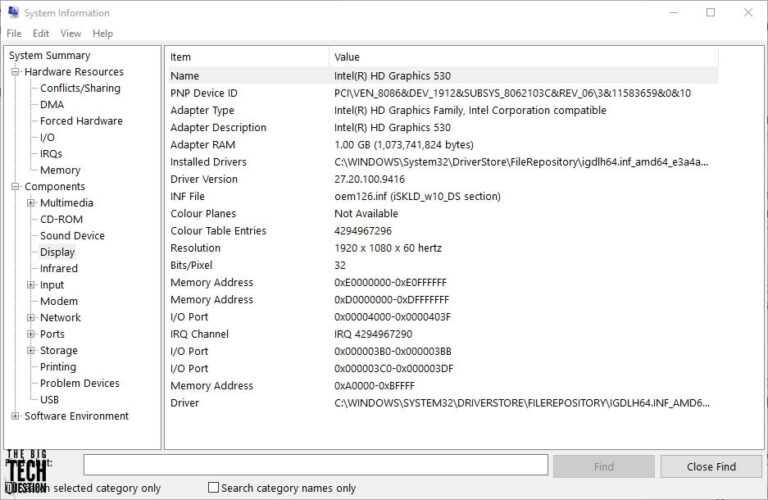Expand the Multimedia node
Screen dimensions: 768x500
click(31, 203)
